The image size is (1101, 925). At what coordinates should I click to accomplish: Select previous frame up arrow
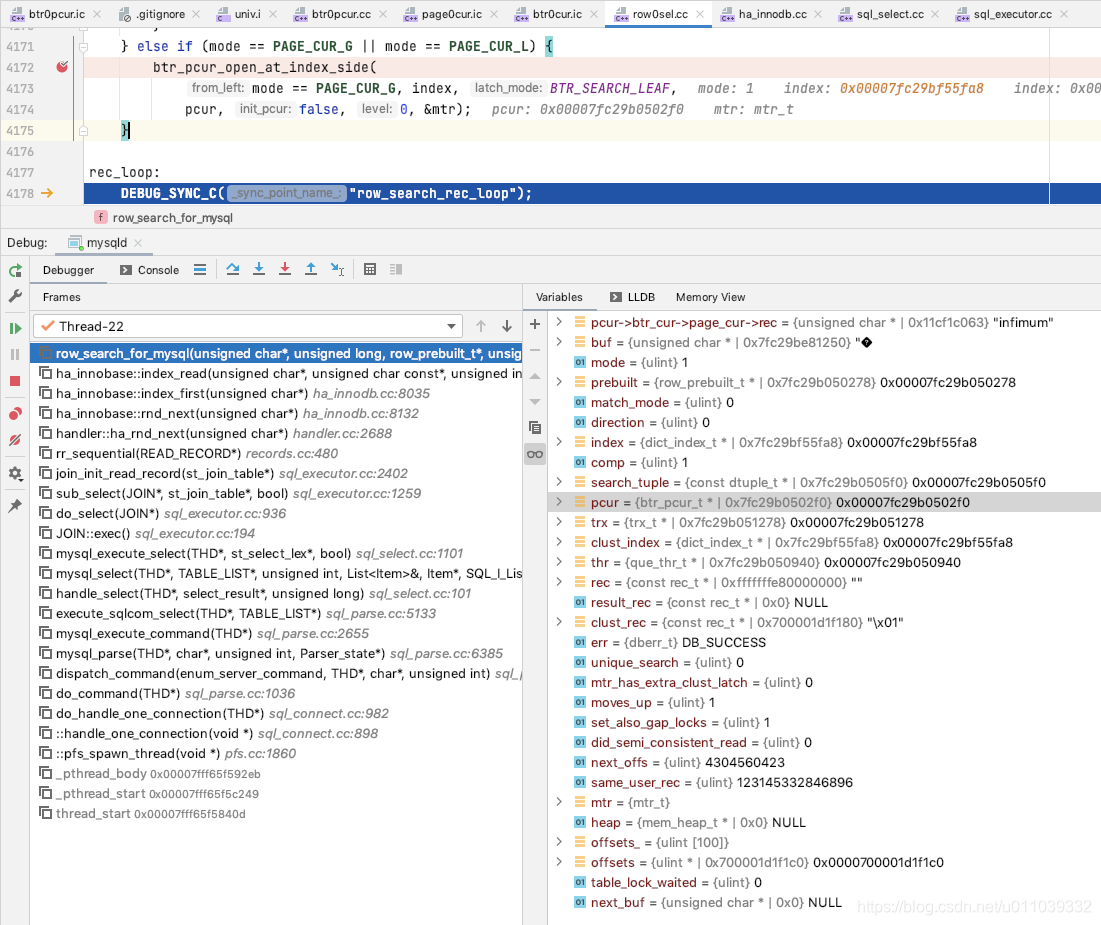(481, 327)
